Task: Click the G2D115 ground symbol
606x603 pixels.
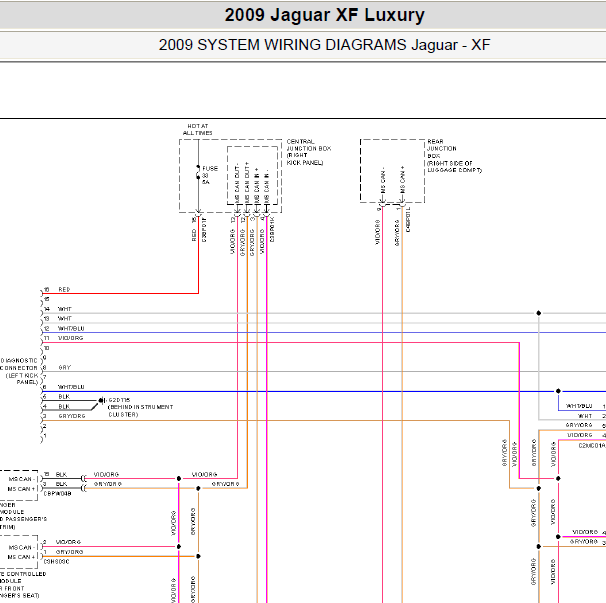Action: (102, 400)
